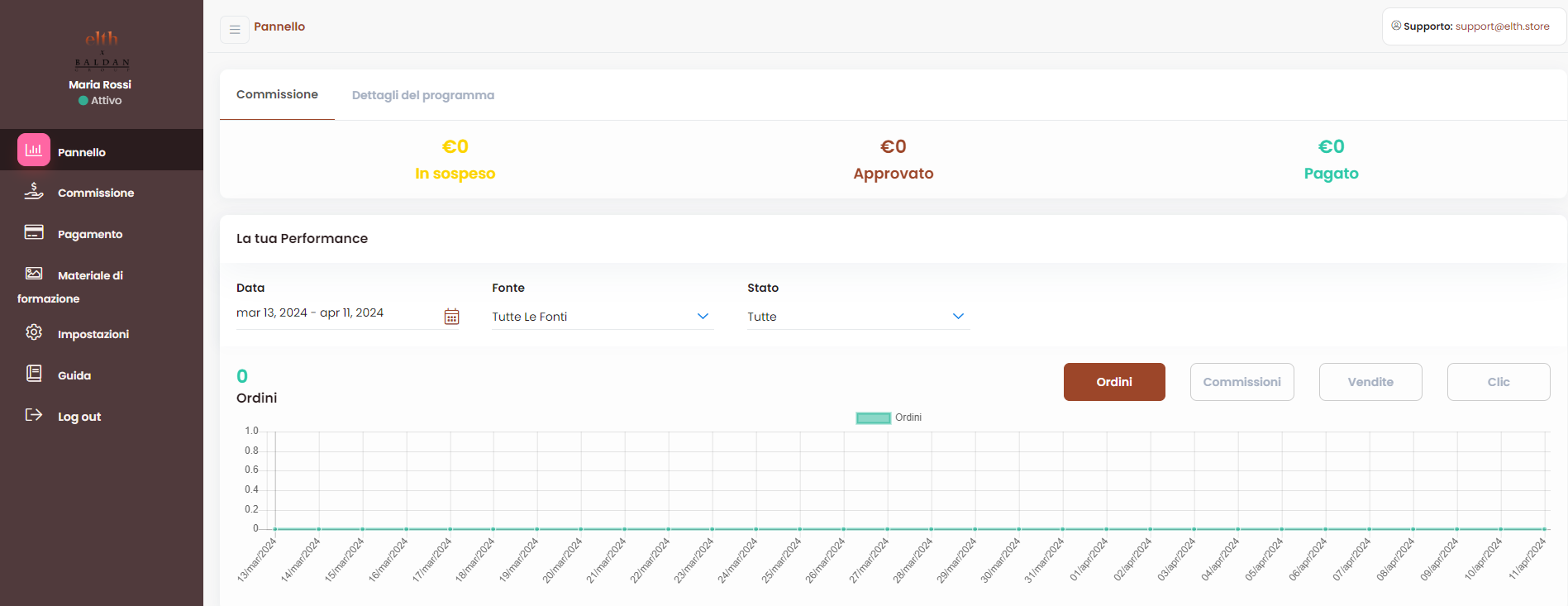1568x606 pixels.
Task: Click the 11/apr/2024 axis label
Action: tap(1527, 559)
